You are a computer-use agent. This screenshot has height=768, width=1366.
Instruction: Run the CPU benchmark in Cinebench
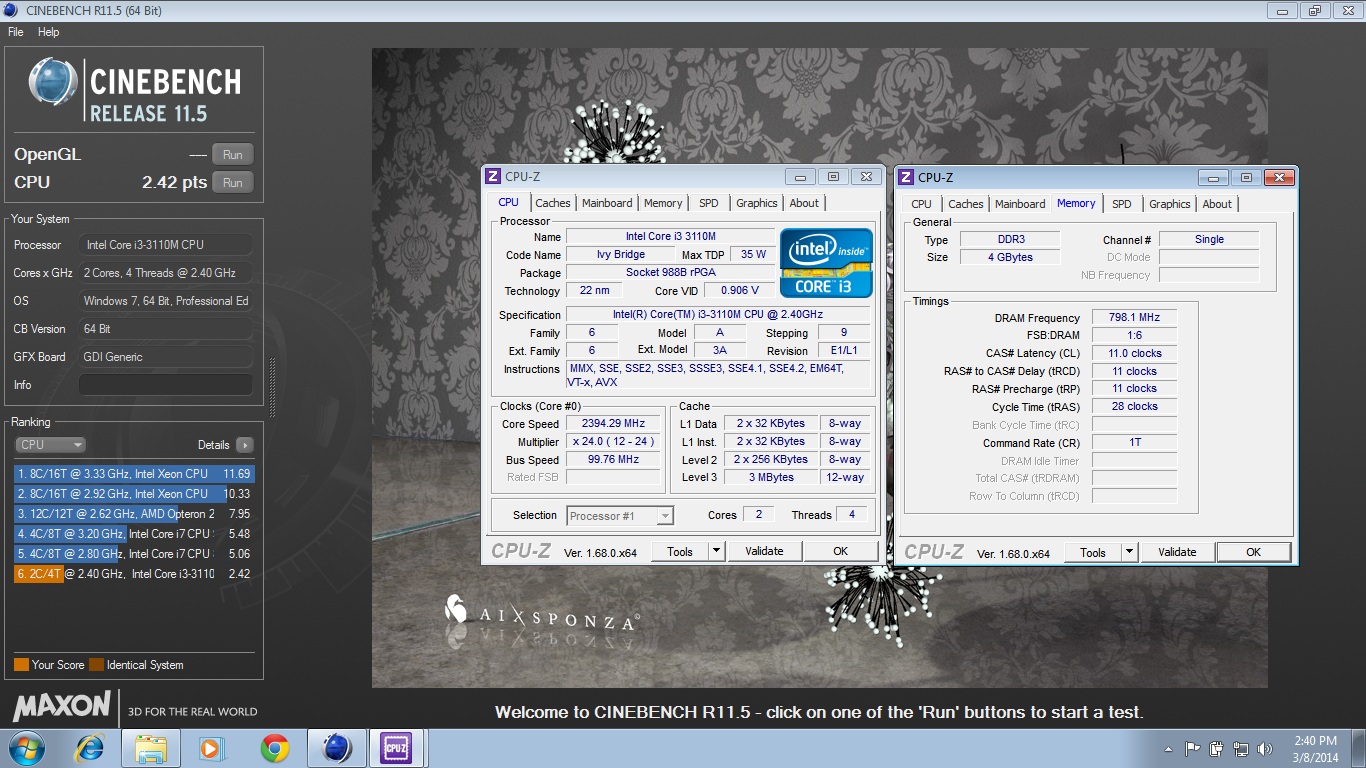(x=233, y=182)
